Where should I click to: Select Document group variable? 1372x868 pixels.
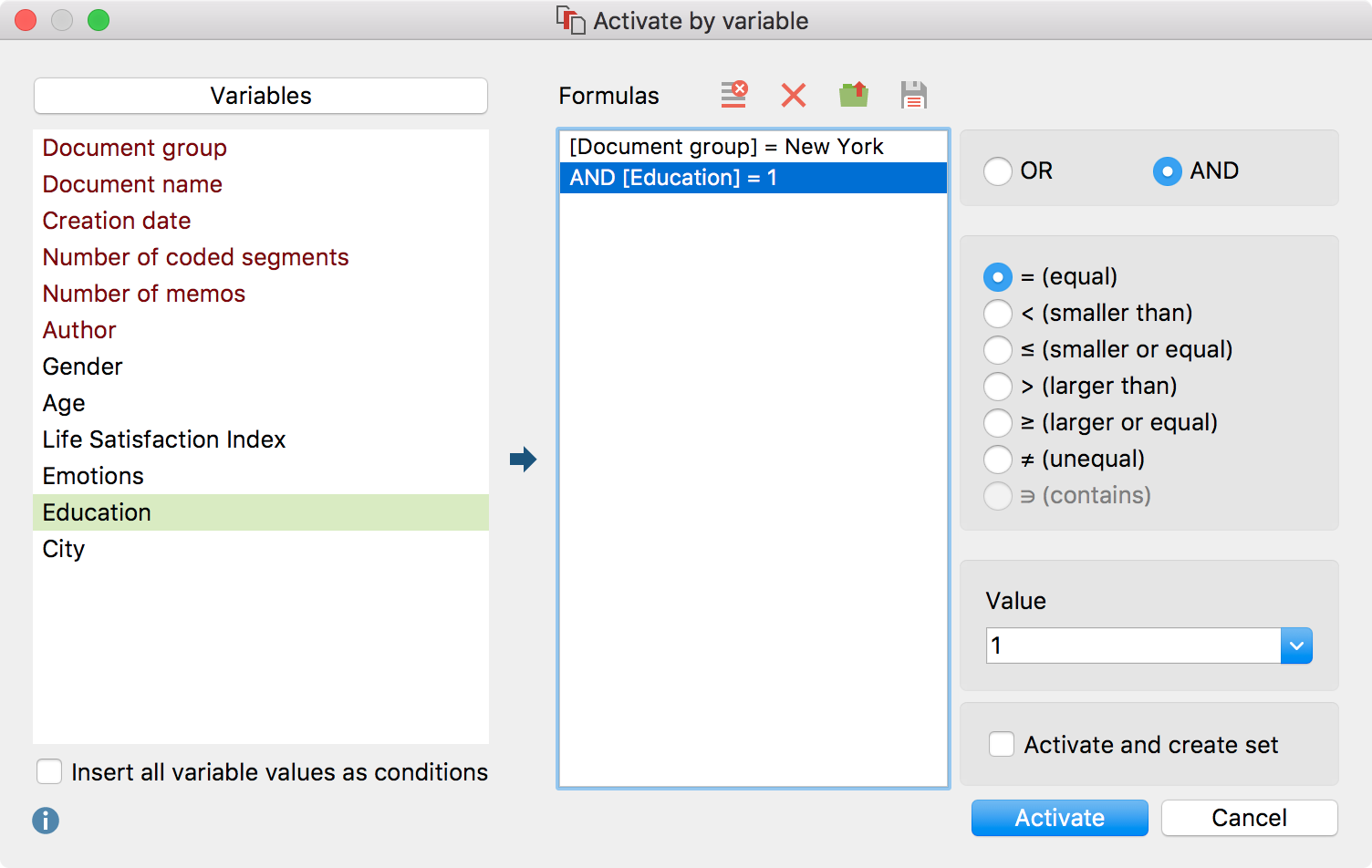261,148
